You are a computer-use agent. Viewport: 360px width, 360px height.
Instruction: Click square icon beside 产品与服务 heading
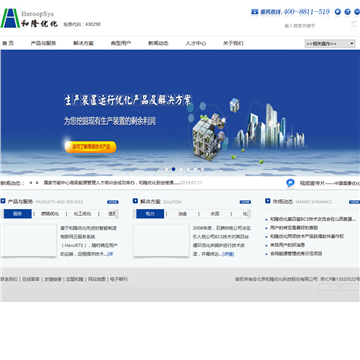tap(3, 201)
